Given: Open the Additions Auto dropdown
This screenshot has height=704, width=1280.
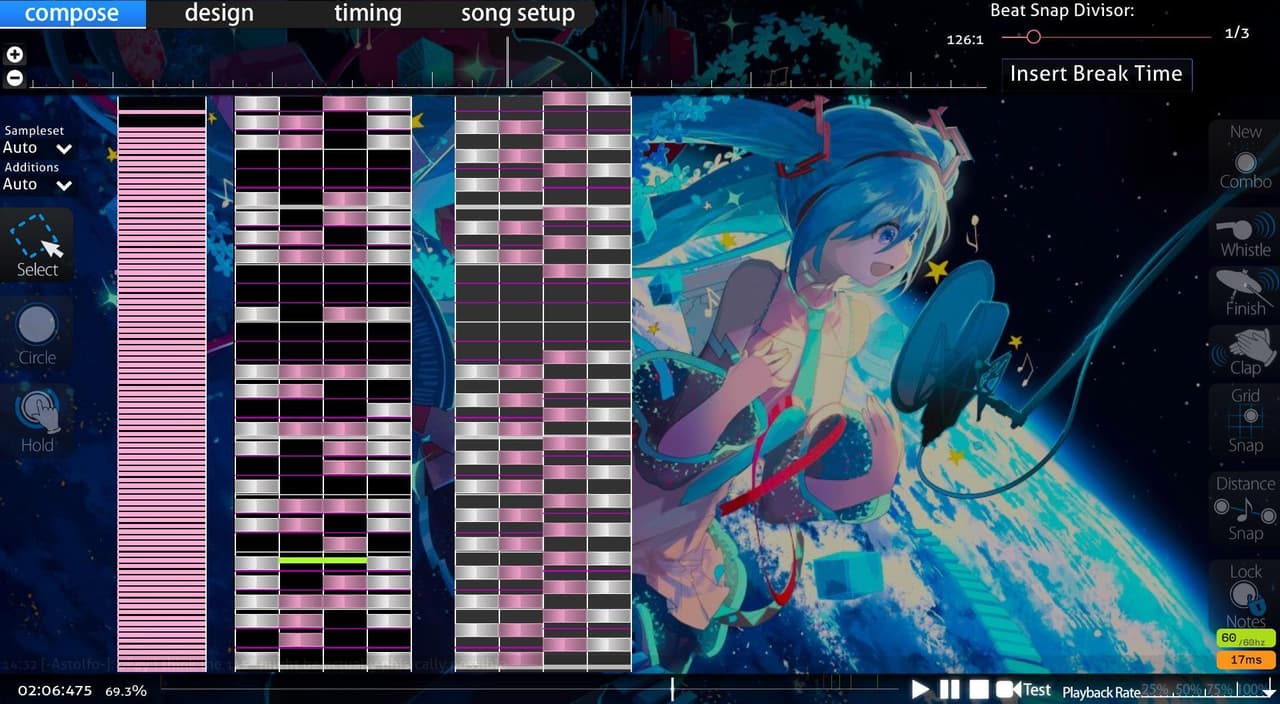Looking at the screenshot, I should [x=37, y=185].
